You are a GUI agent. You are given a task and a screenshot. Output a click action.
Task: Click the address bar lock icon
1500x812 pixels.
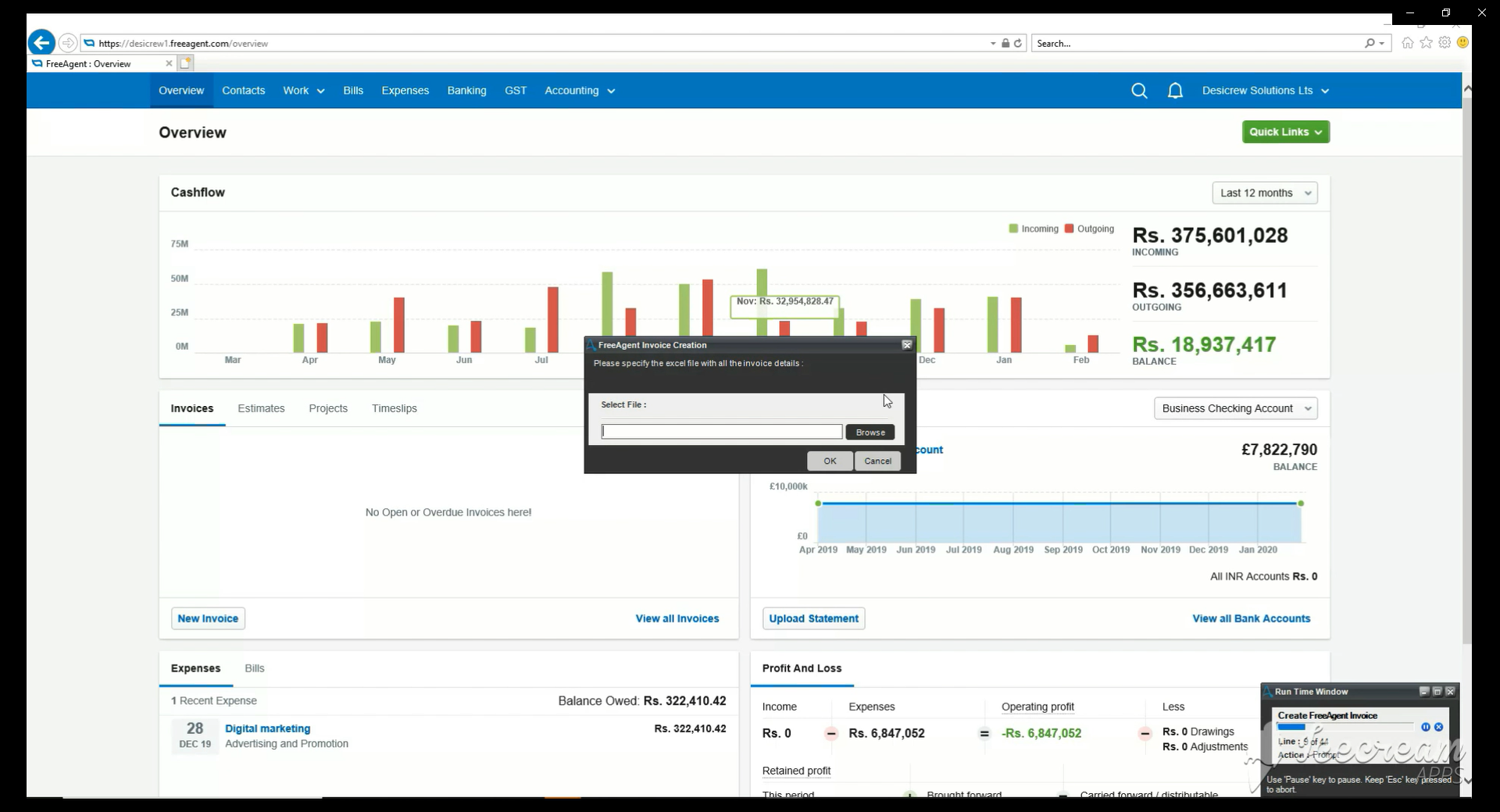point(1005,44)
